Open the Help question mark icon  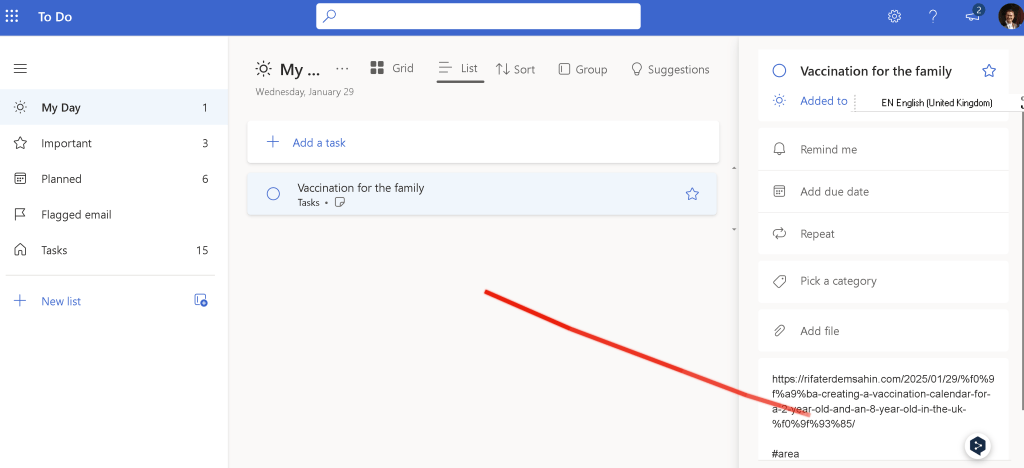coord(933,16)
